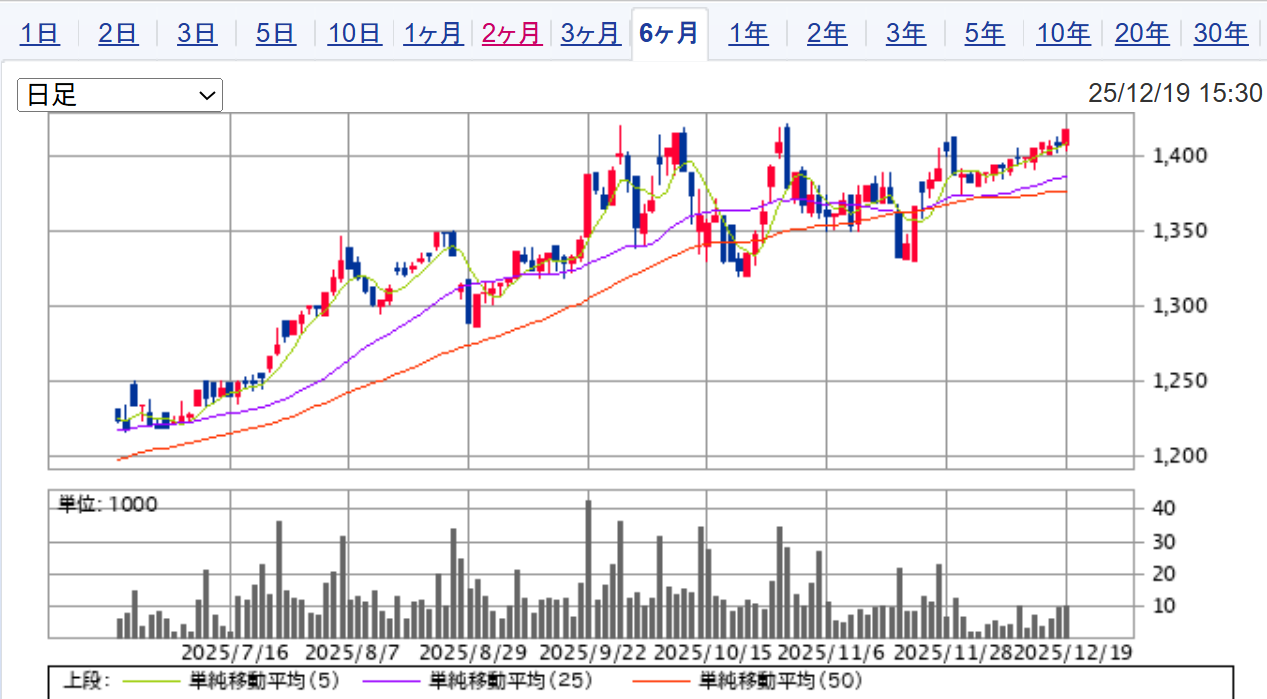
Task: Switch to the 10年 chart
Action: click(1063, 34)
